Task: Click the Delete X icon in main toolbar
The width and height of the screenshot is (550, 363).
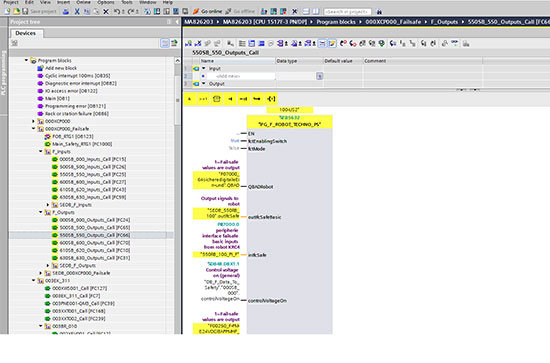Action: click(x=106, y=12)
